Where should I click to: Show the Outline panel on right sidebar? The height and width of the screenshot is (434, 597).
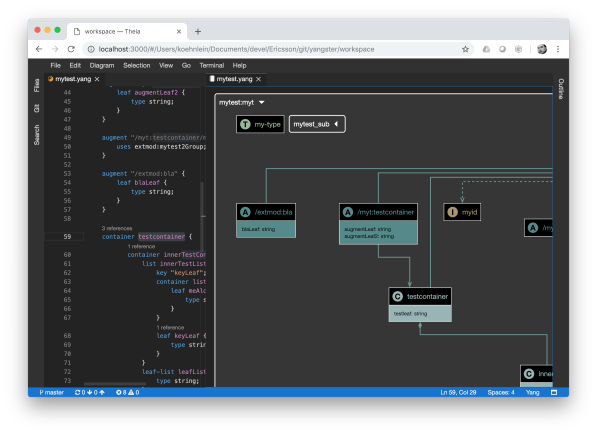(561, 89)
